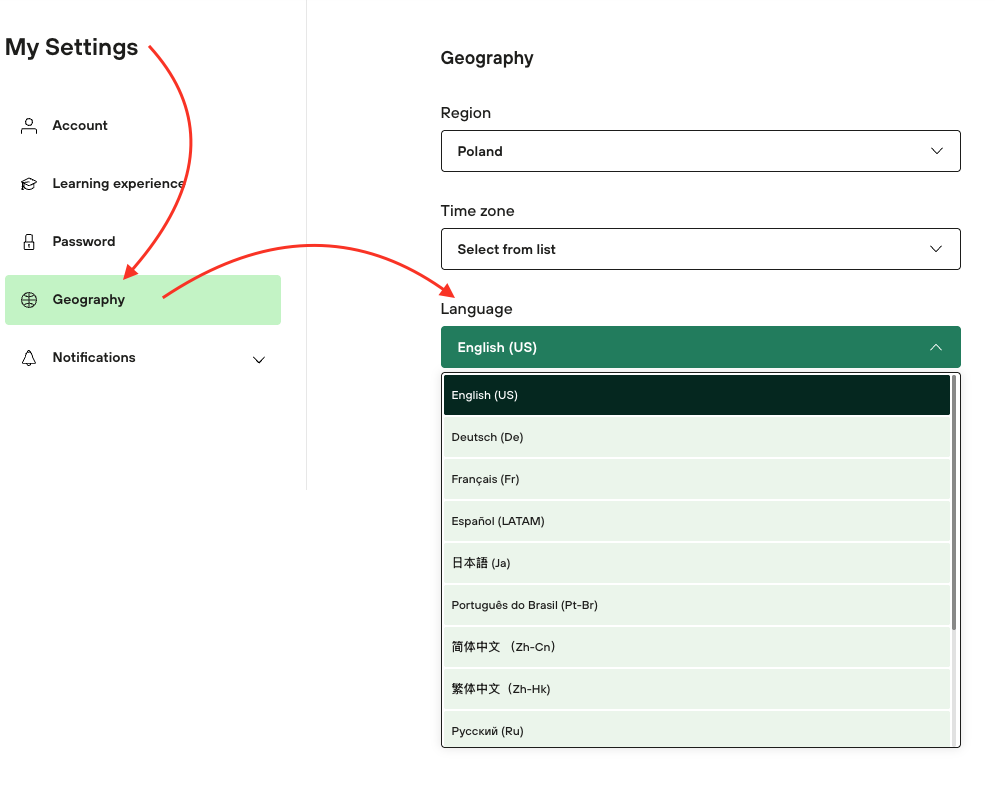Image resolution: width=995 pixels, height=792 pixels.
Task: Click the Learning experience graduation cap icon
Action: (29, 184)
